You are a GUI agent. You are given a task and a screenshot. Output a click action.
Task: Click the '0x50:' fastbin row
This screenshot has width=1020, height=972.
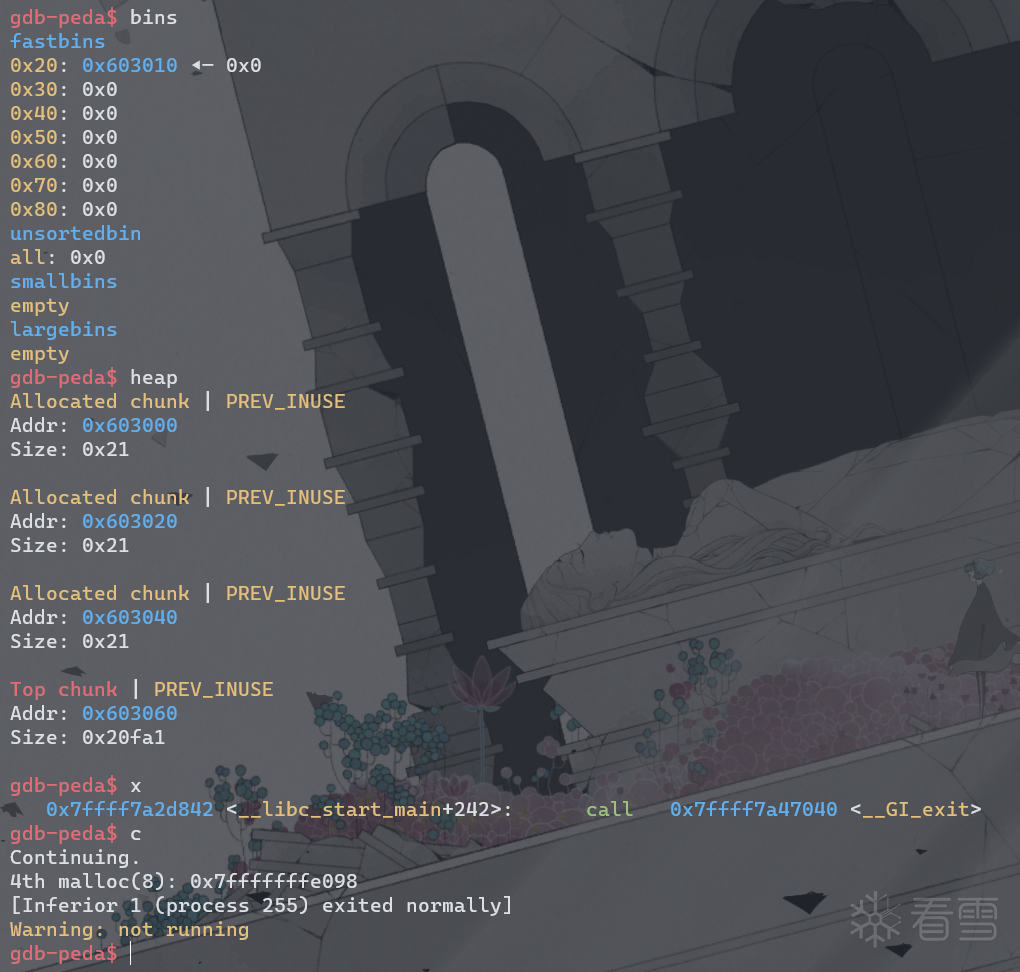(64, 138)
